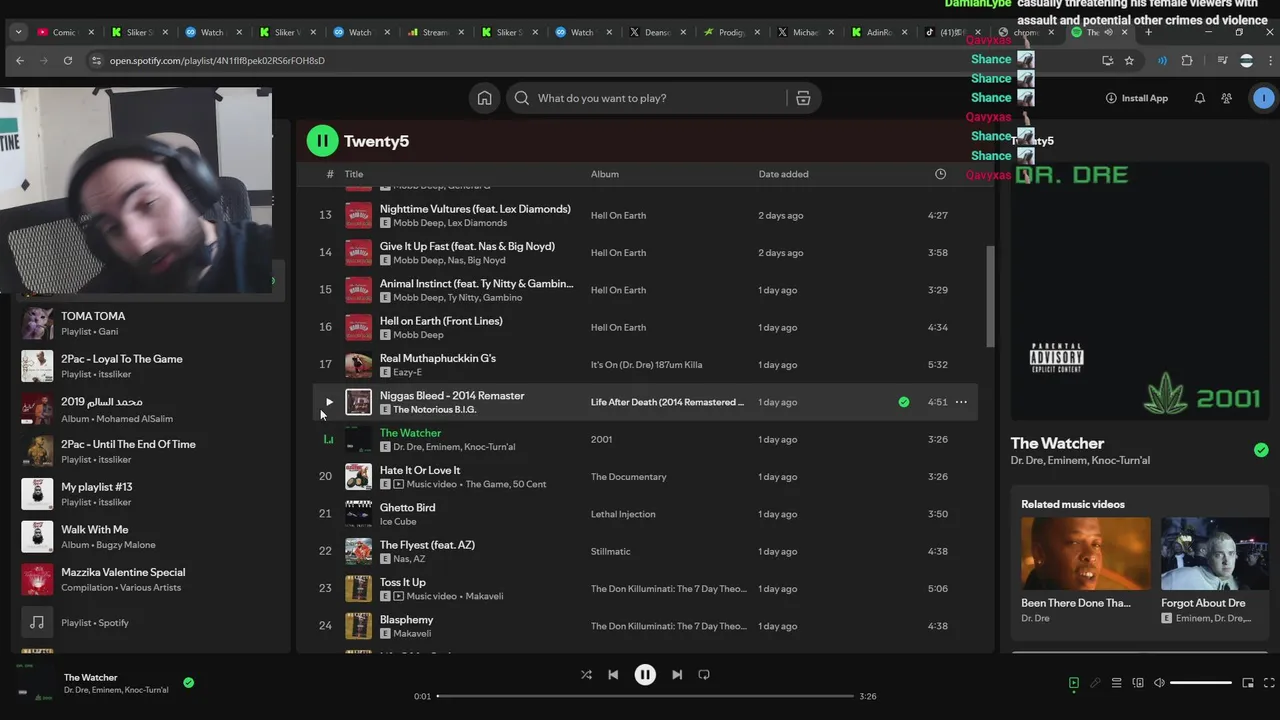This screenshot has height=720, width=1280.
Task: Click browser back arrow
Action: pos(20,61)
